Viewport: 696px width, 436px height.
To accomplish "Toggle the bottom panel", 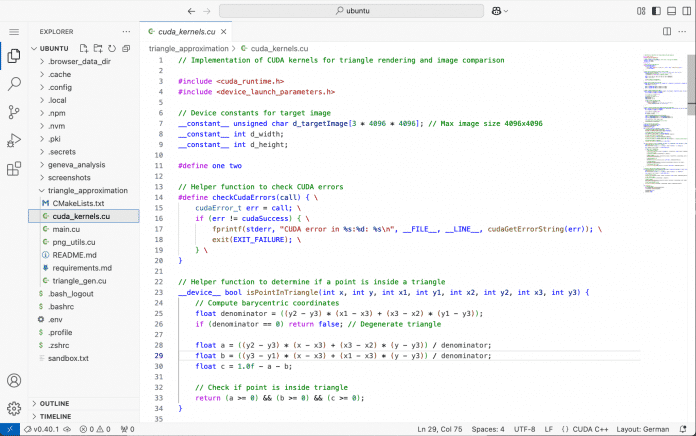I will tap(671, 11).
